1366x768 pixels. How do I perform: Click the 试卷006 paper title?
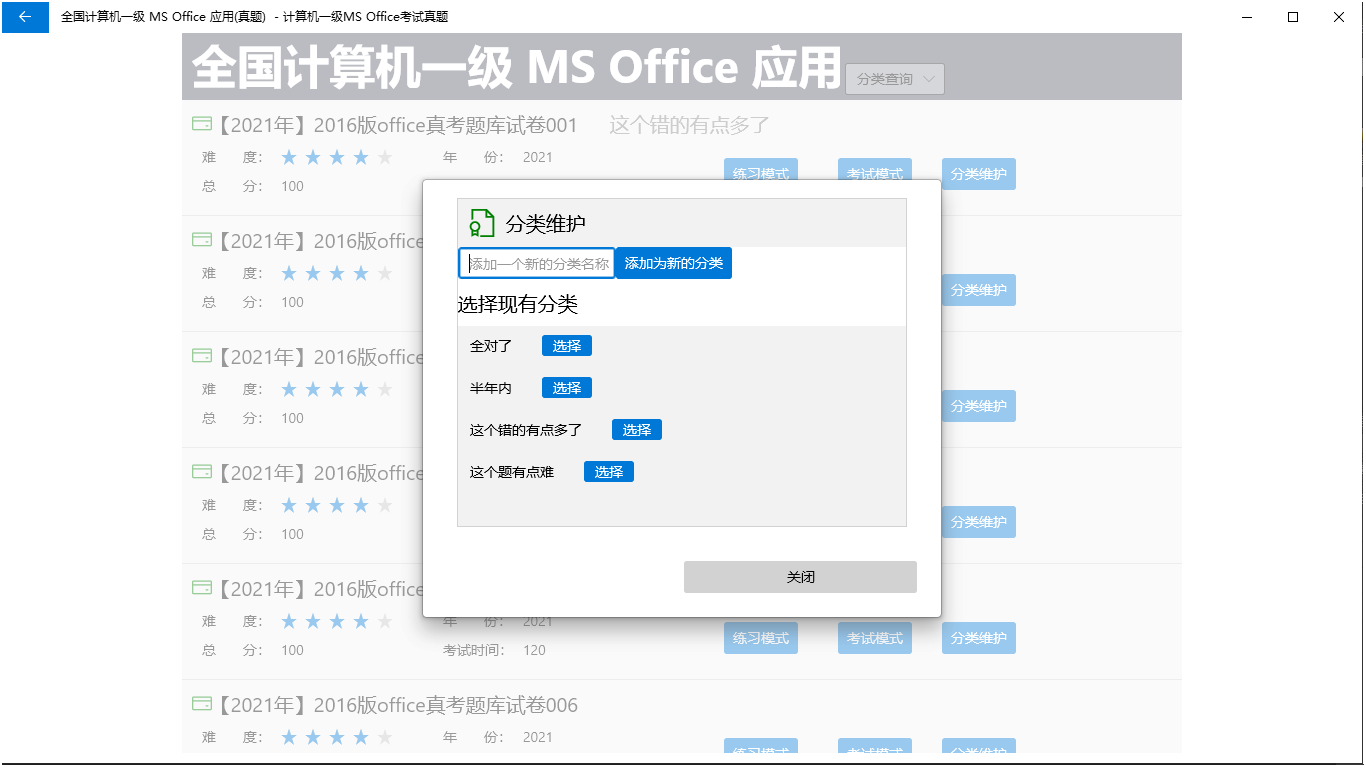pyautogui.click(x=397, y=705)
